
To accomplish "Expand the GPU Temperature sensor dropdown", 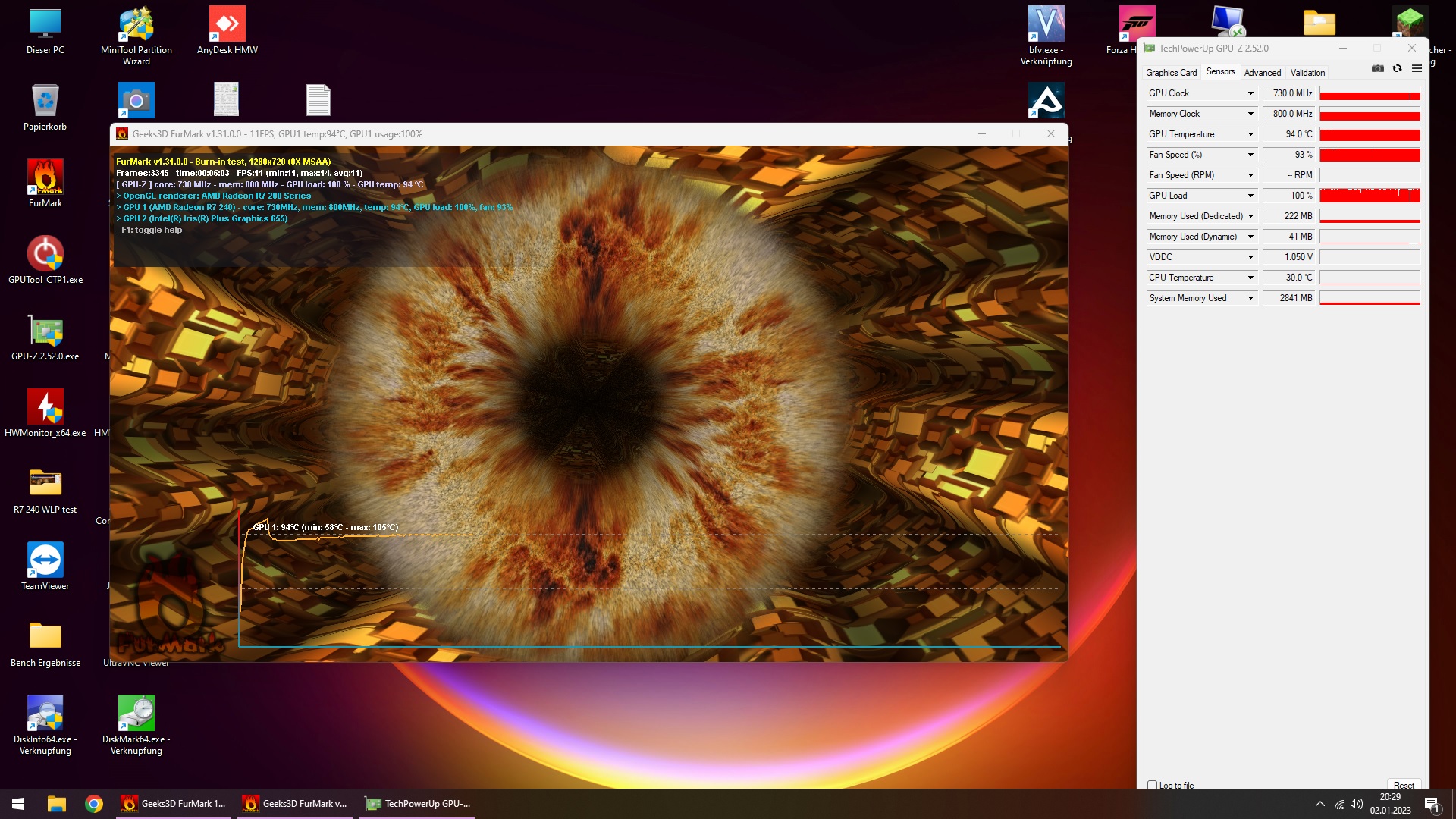I will tap(1250, 134).
